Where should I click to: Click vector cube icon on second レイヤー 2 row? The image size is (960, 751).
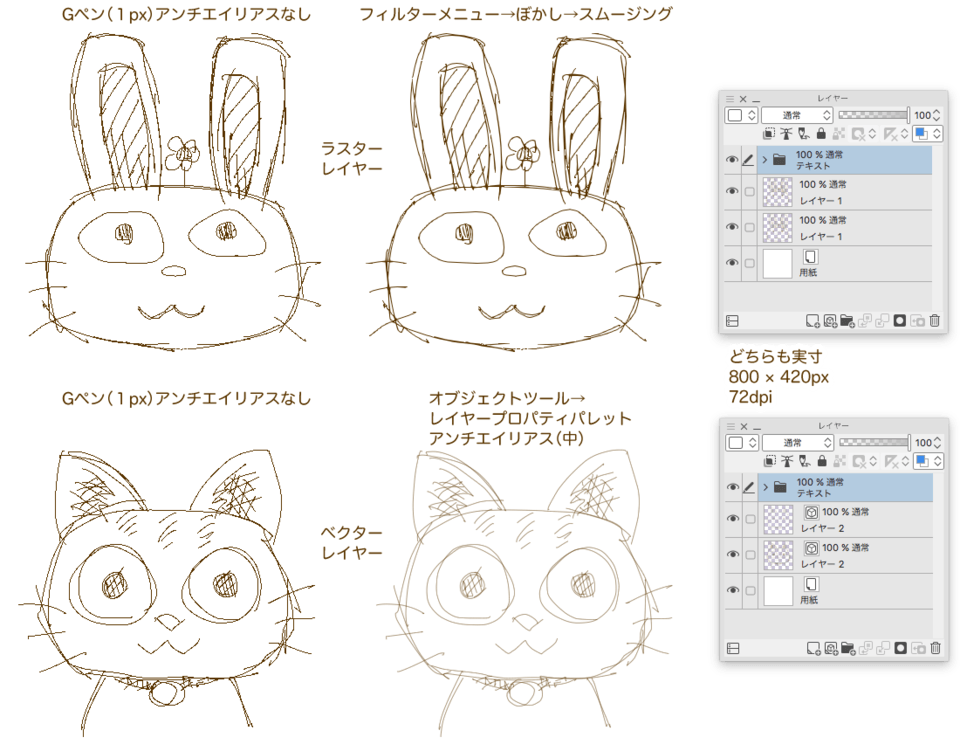point(811,548)
